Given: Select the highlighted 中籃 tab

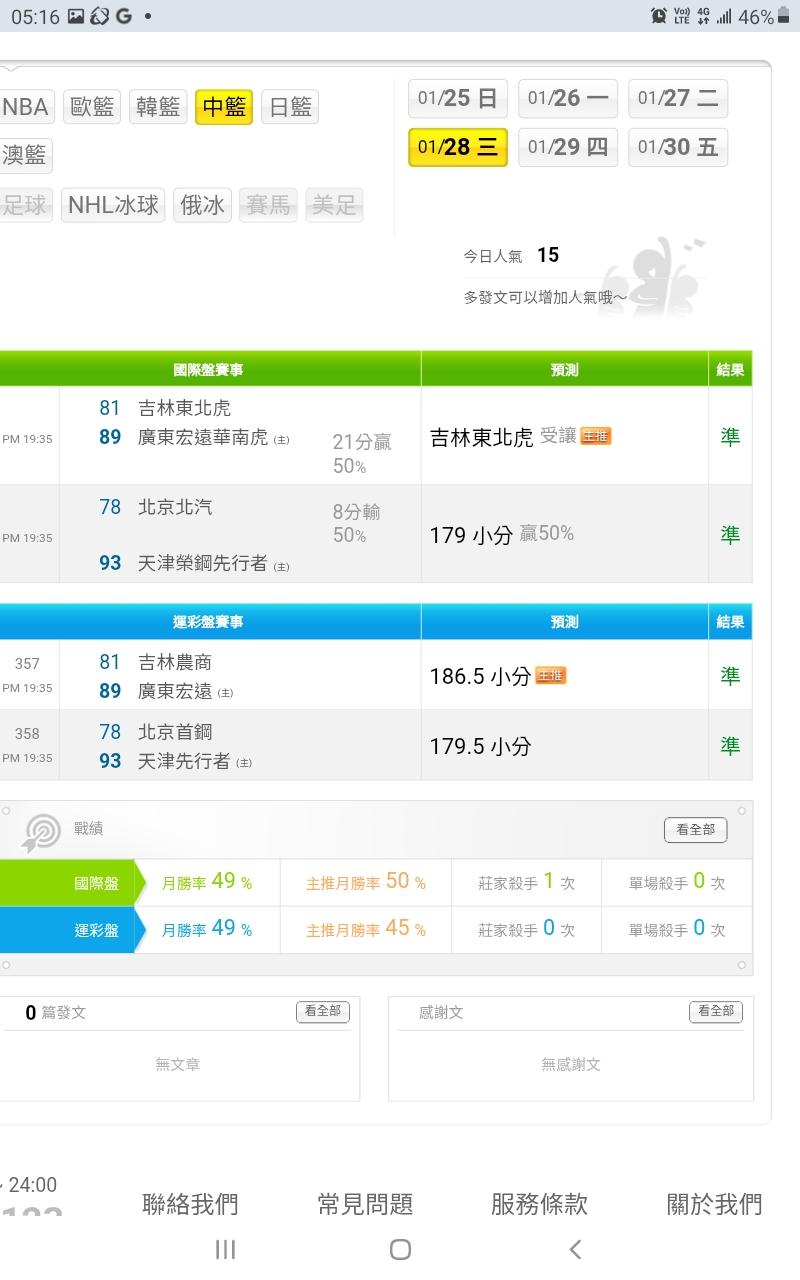Looking at the screenshot, I should point(224,107).
